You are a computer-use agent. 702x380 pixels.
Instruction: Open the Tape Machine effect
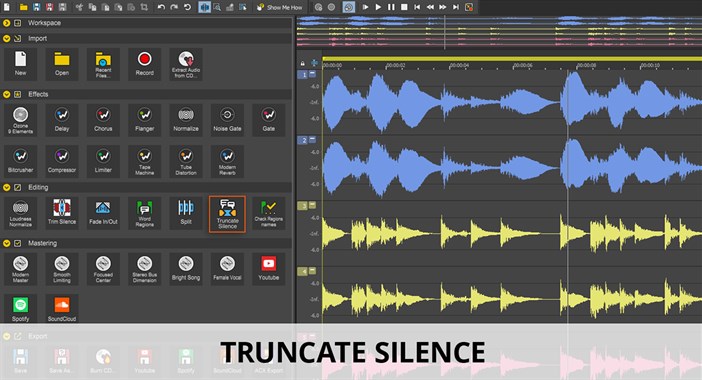(144, 161)
